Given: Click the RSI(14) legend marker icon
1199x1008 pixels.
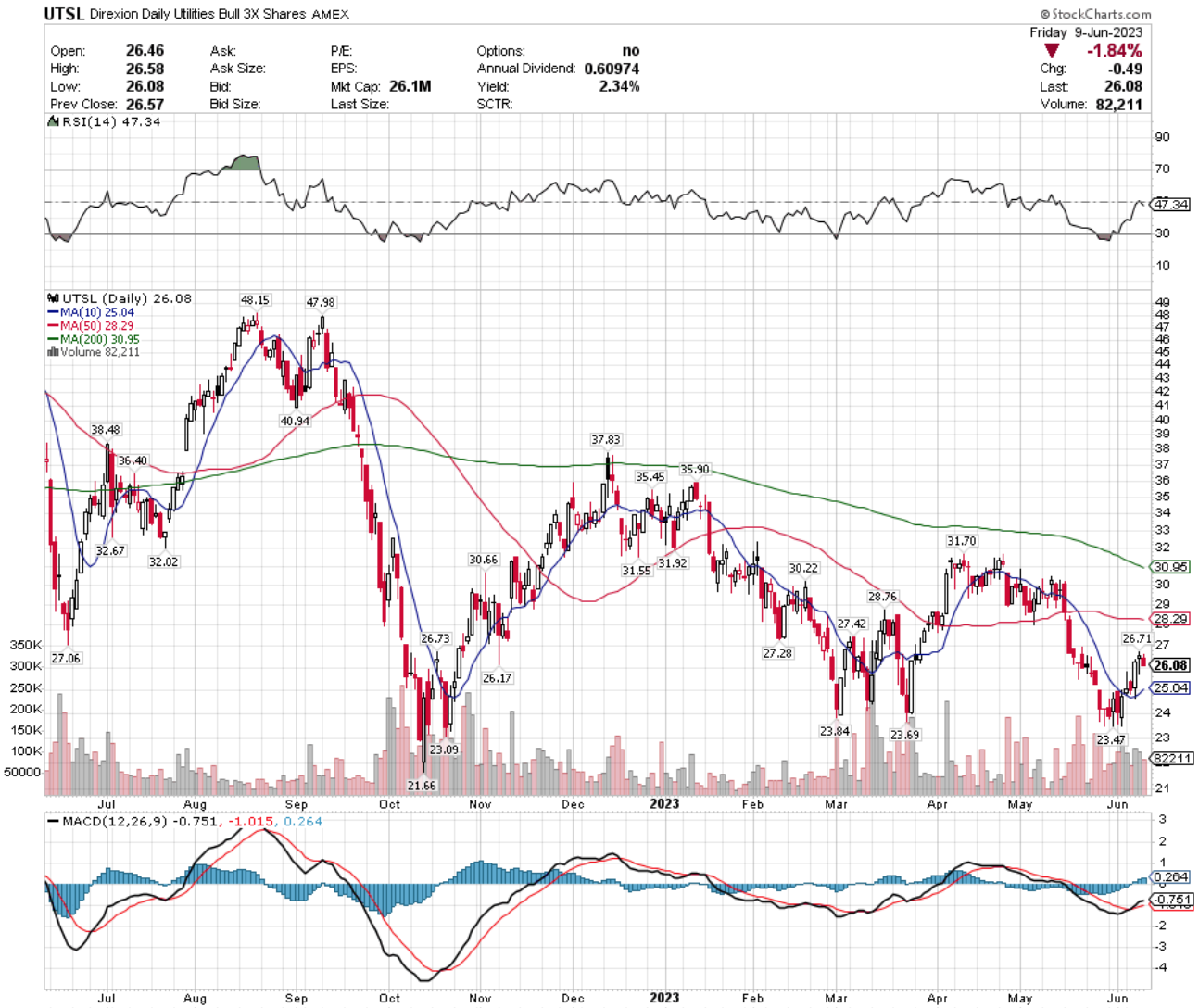Looking at the screenshot, I should (x=53, y=121).
